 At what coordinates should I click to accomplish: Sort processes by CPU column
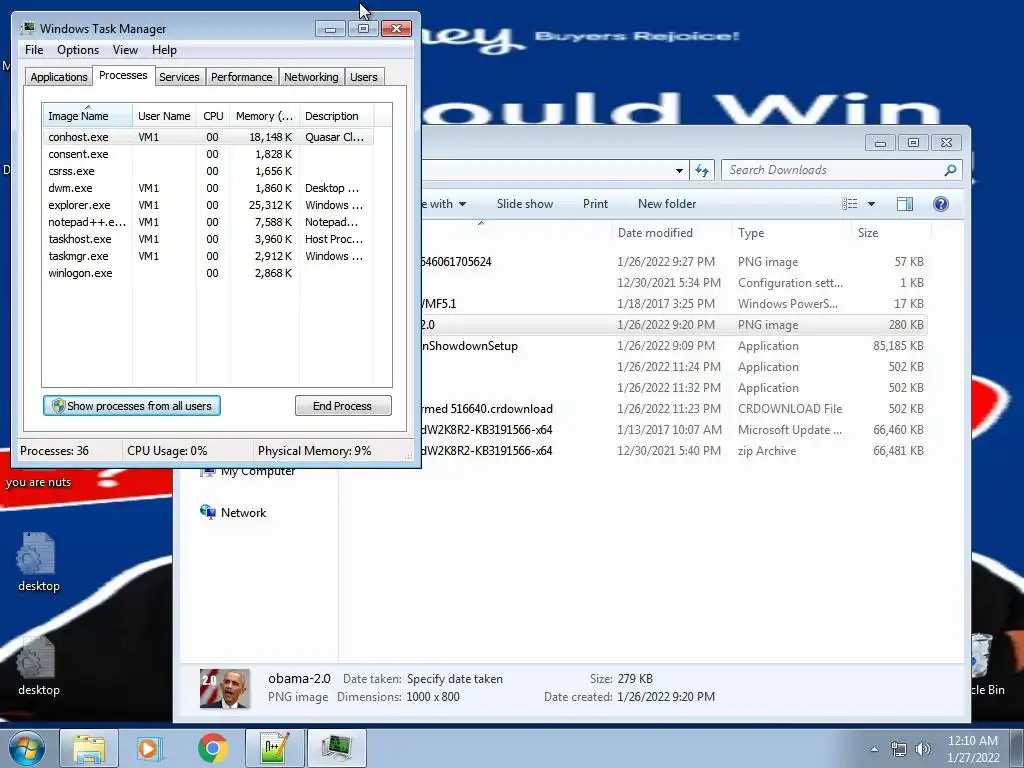[213, 116]
